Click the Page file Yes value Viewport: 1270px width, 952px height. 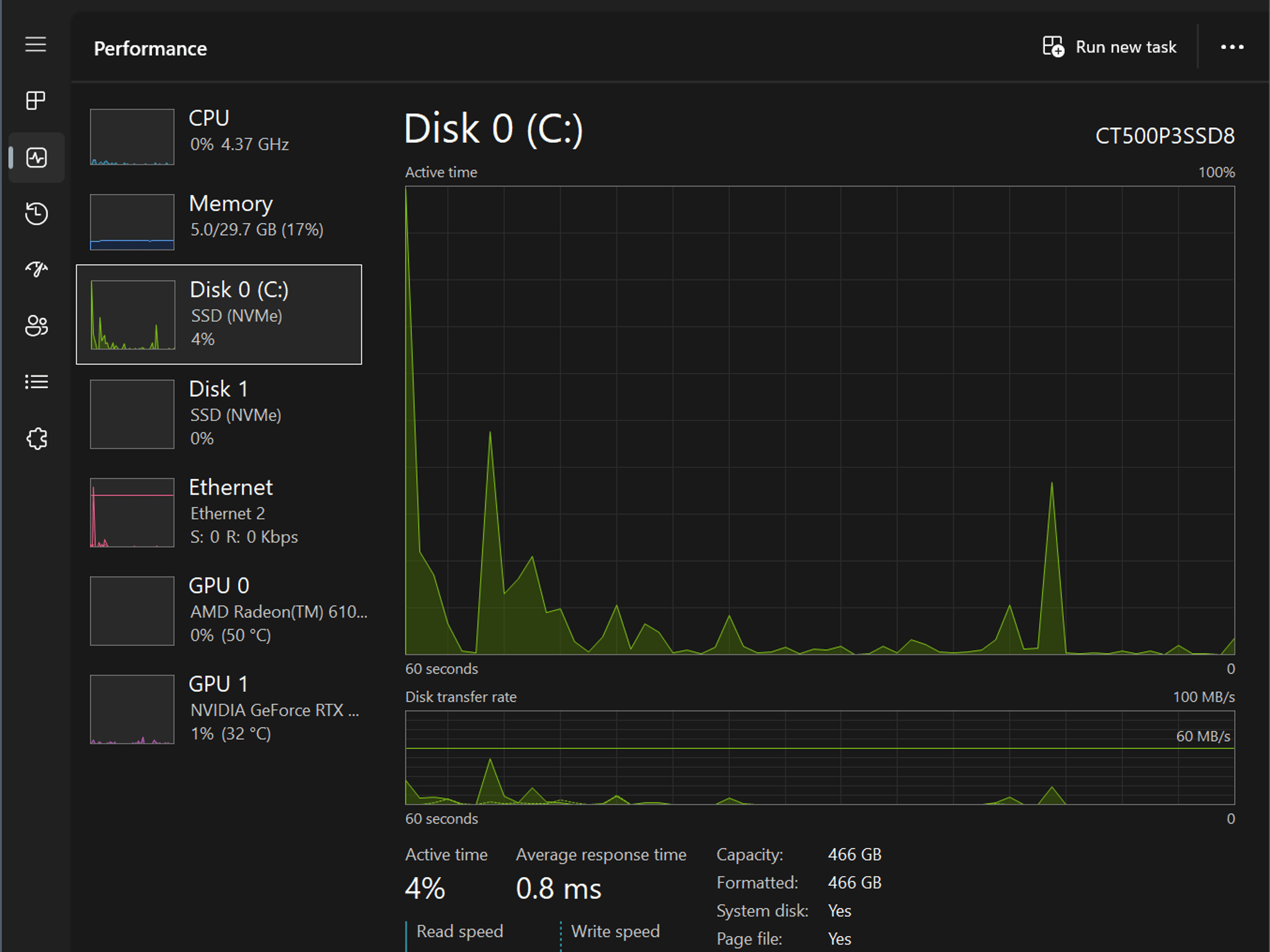click(840, 938)
